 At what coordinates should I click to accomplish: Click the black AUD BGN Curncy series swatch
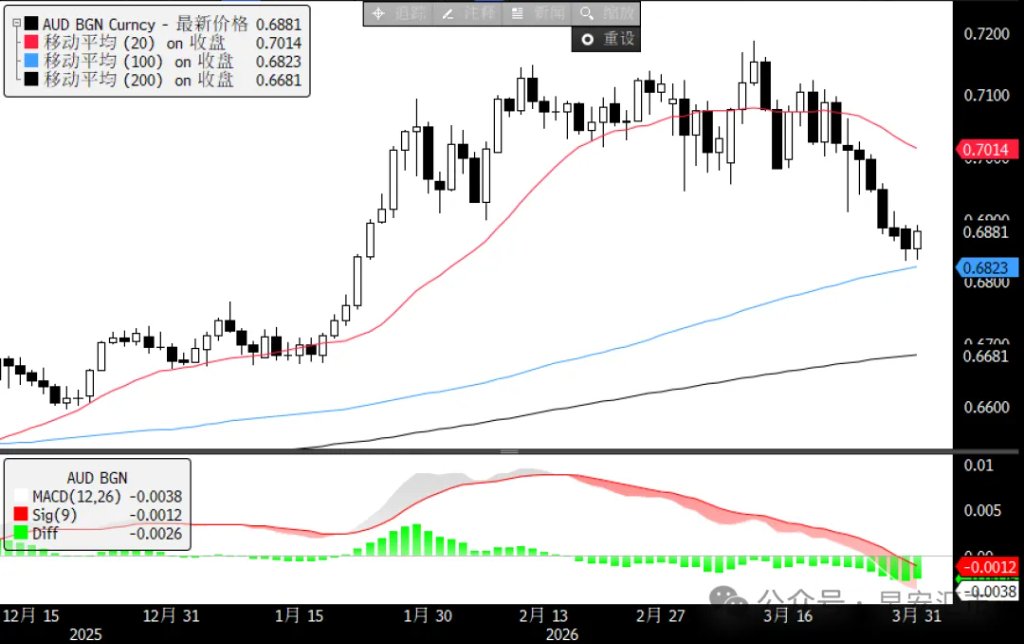click(31, 23)
